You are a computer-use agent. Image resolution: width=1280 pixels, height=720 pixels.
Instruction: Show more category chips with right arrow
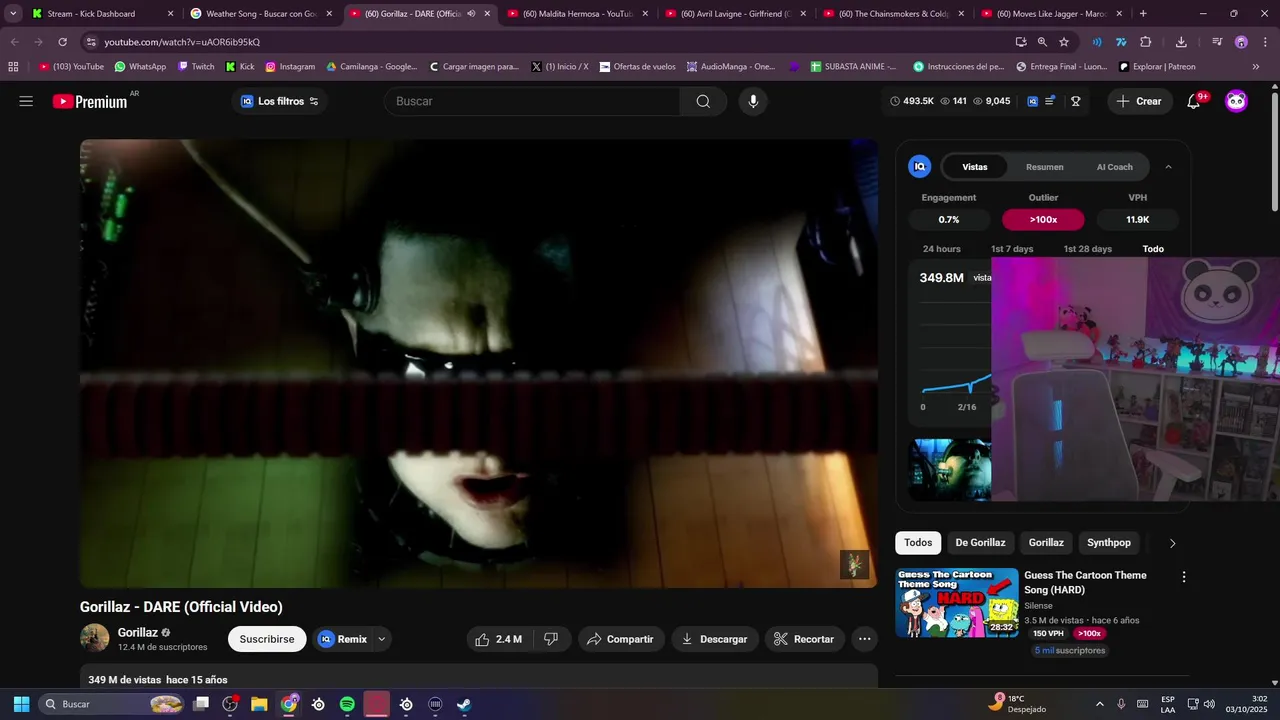1172,543
